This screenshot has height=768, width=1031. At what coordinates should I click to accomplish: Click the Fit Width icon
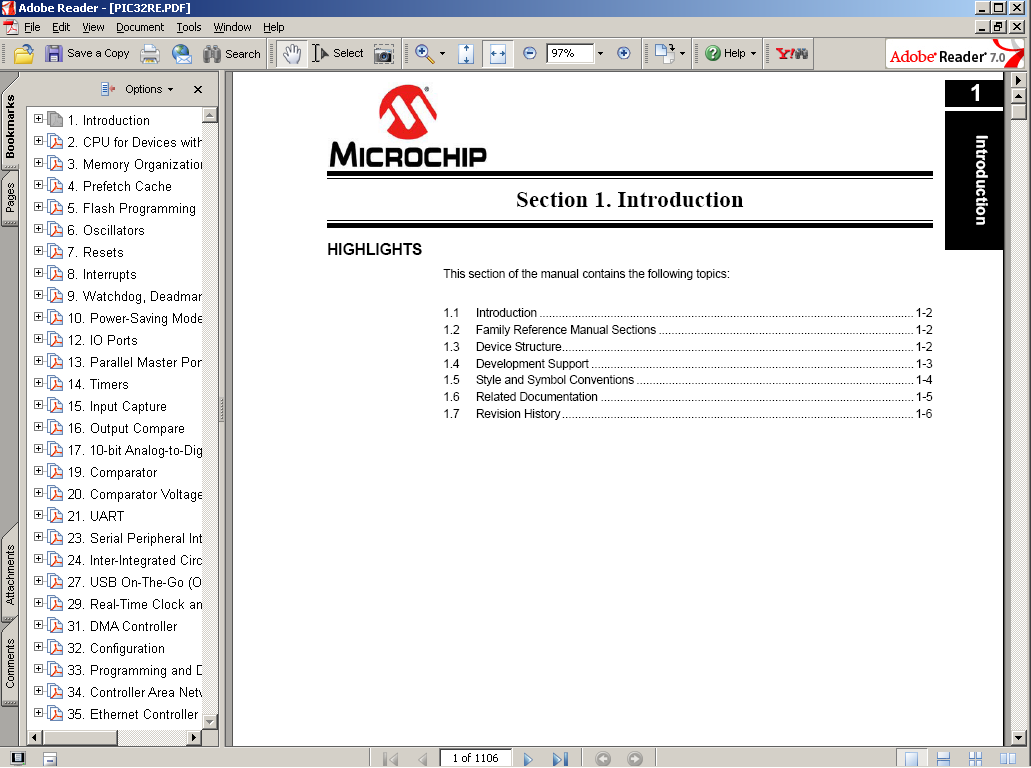point(498,54)
